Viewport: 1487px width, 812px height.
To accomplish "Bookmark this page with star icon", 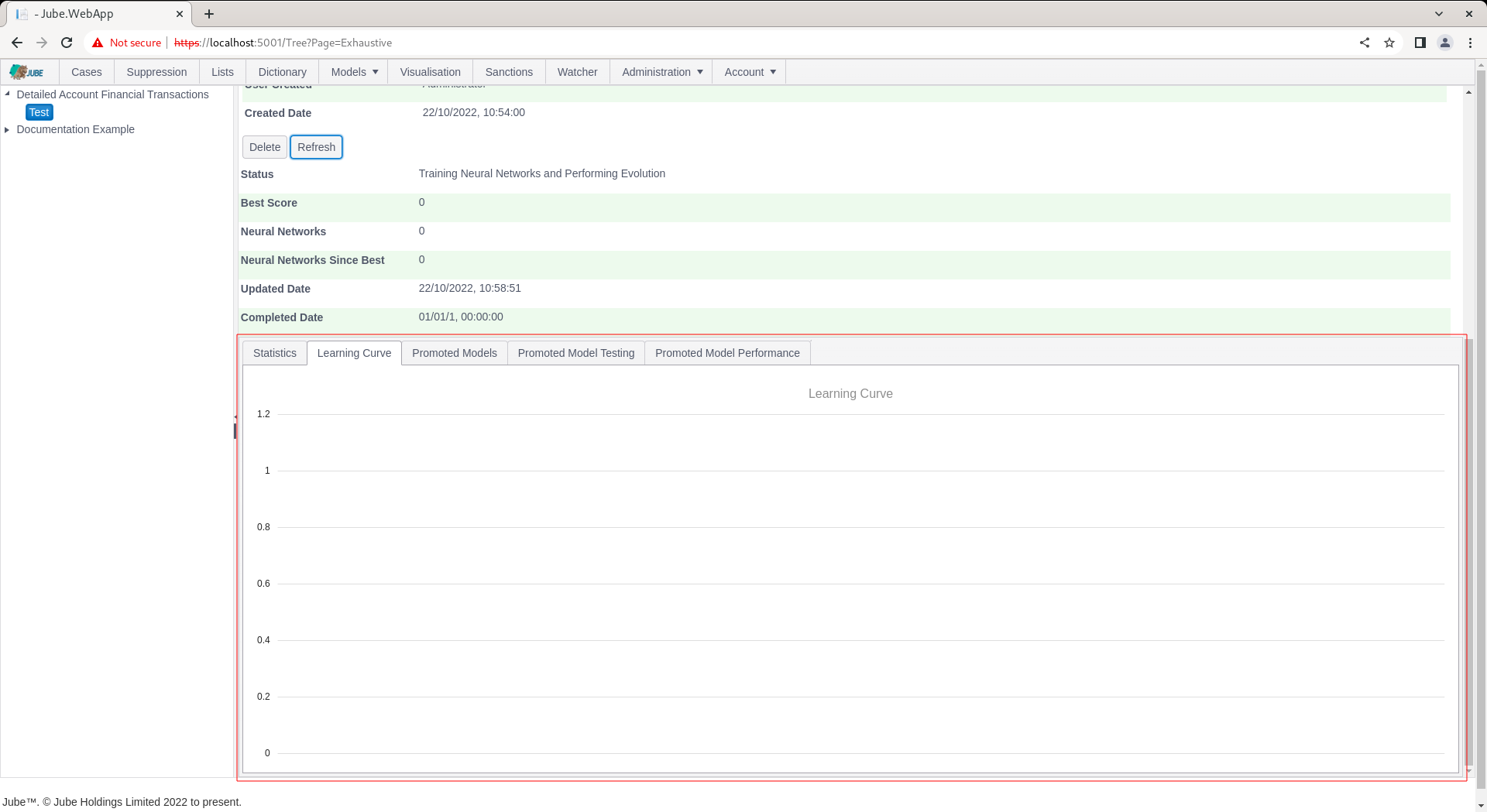I will 1389,43.
